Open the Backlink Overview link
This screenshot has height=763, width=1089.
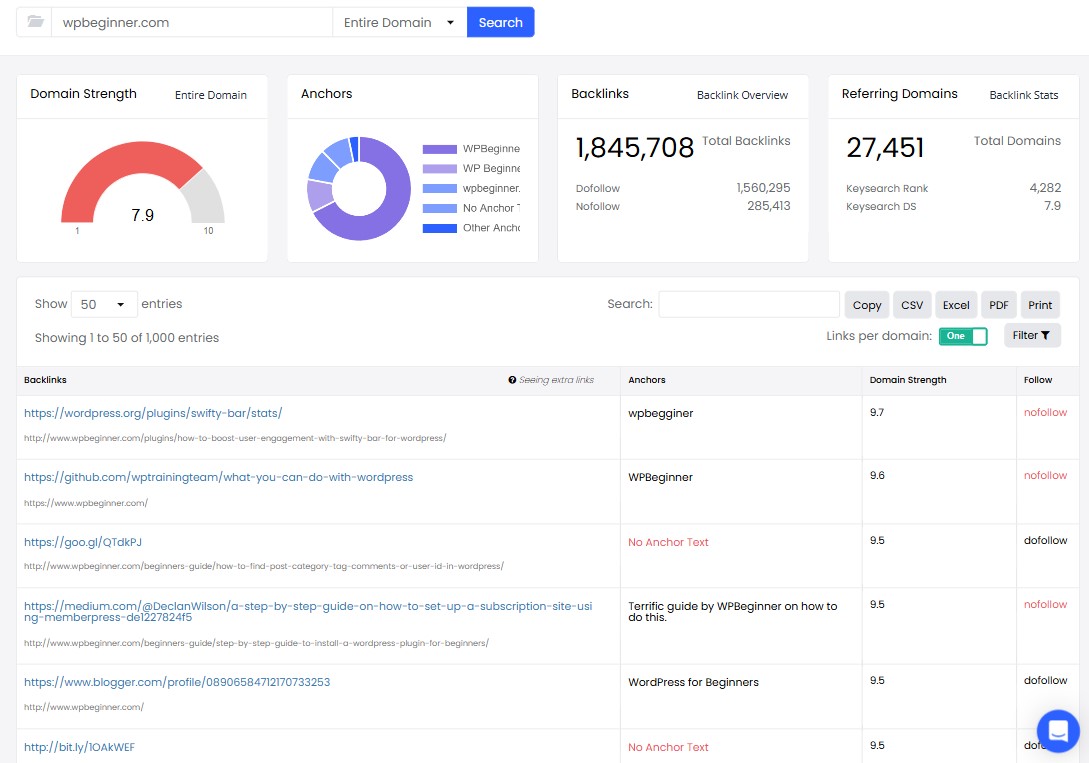(x=742, y=95)
